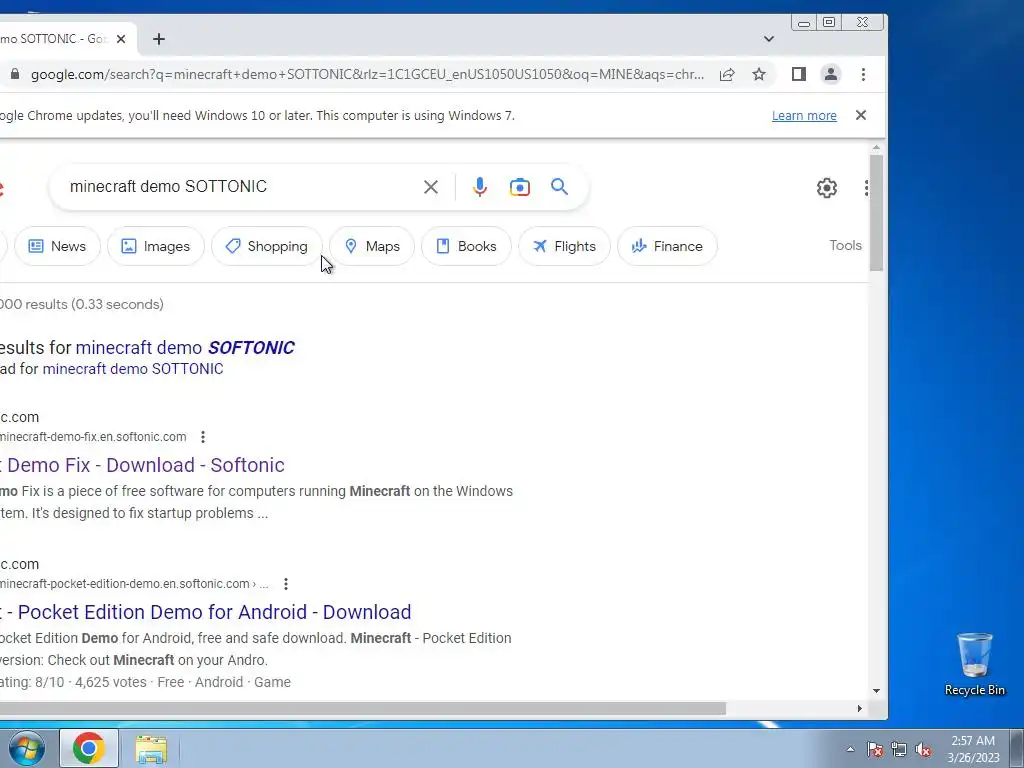The width and height of the screenshot is (1024, 768).
Task: Clear the search query with X
Action: tap(431, 187)
